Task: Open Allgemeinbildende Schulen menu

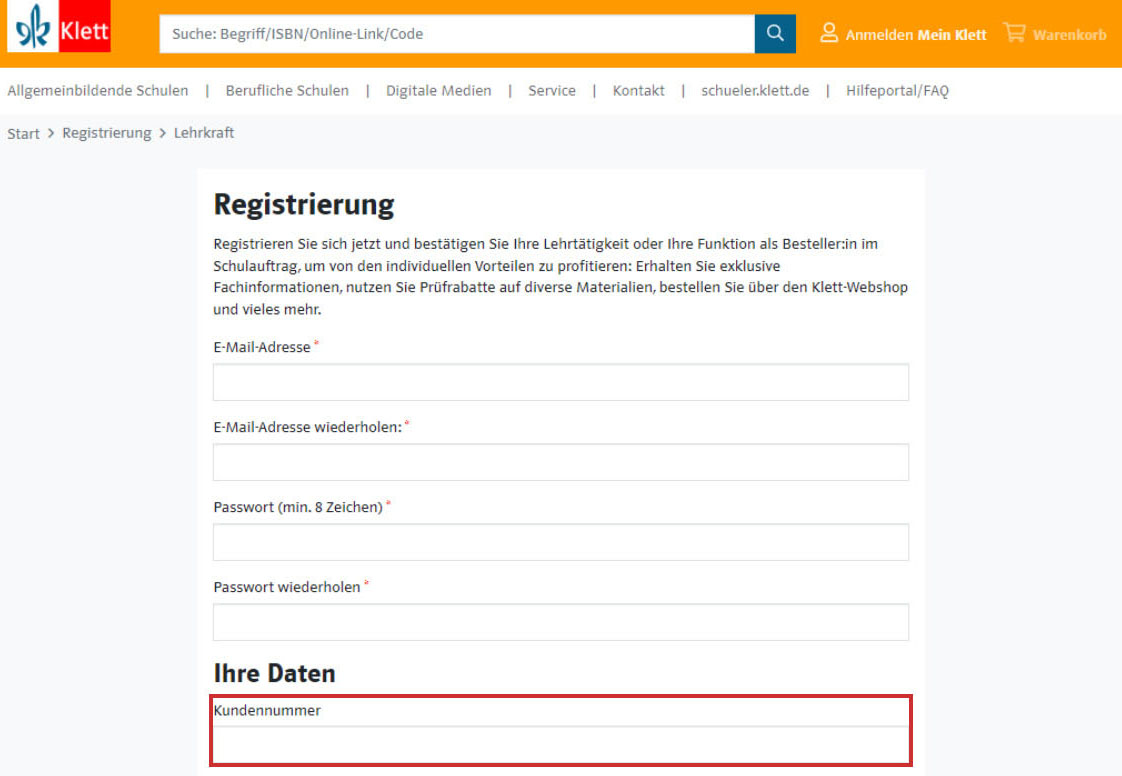Action: point(98,91)
